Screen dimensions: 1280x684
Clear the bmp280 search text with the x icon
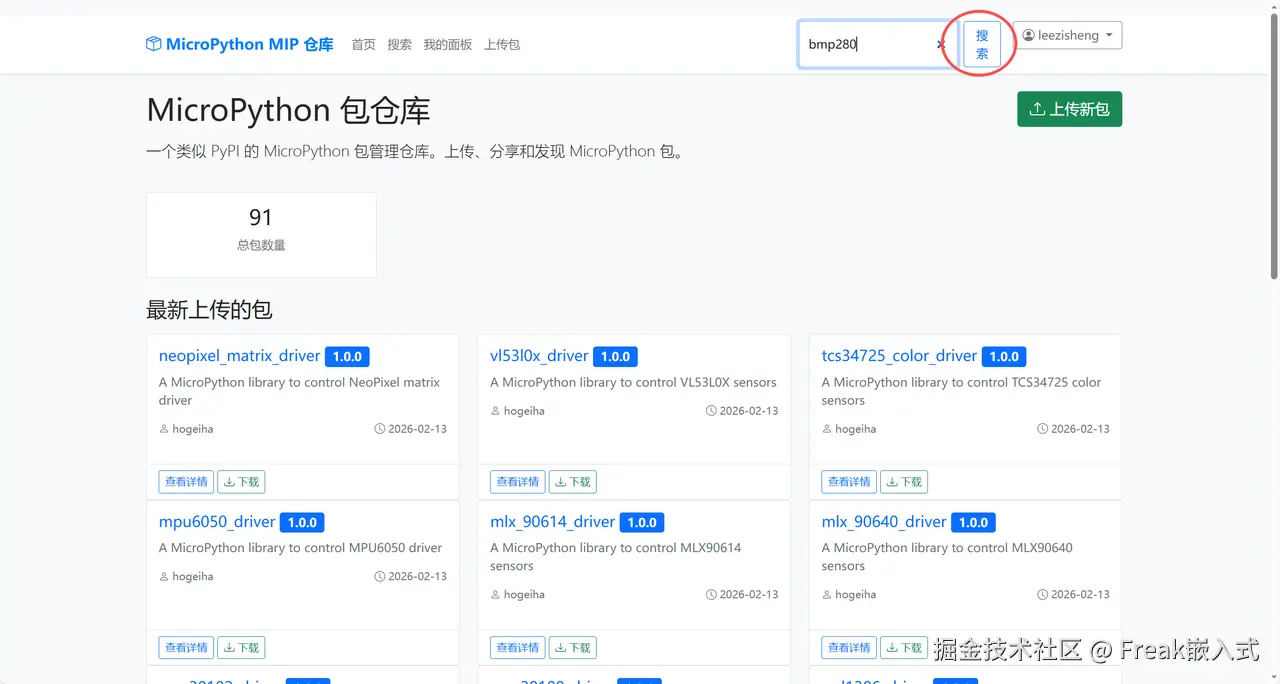tap(940, 44)
